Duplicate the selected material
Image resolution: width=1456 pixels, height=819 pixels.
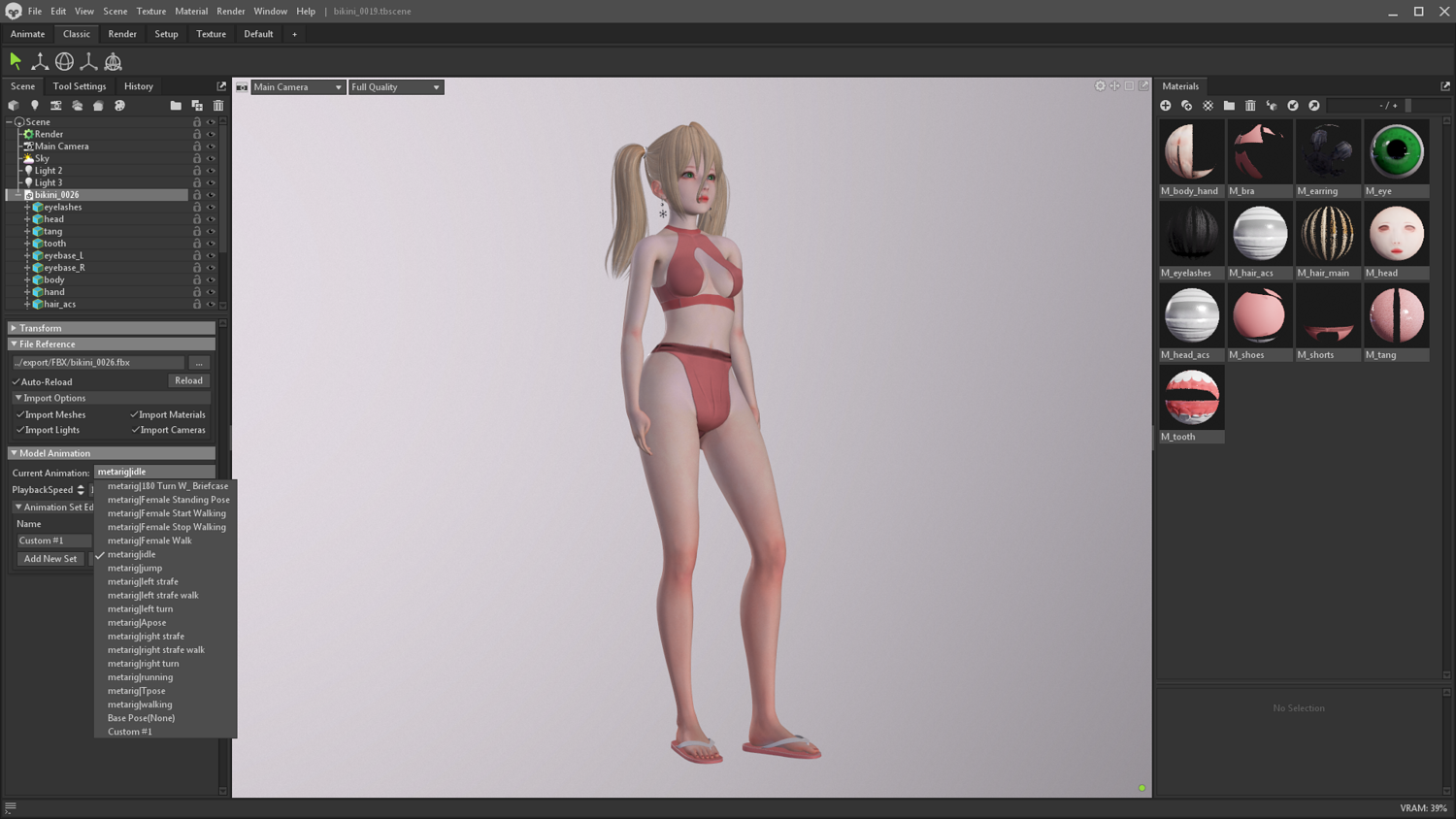click(1186, 106)
